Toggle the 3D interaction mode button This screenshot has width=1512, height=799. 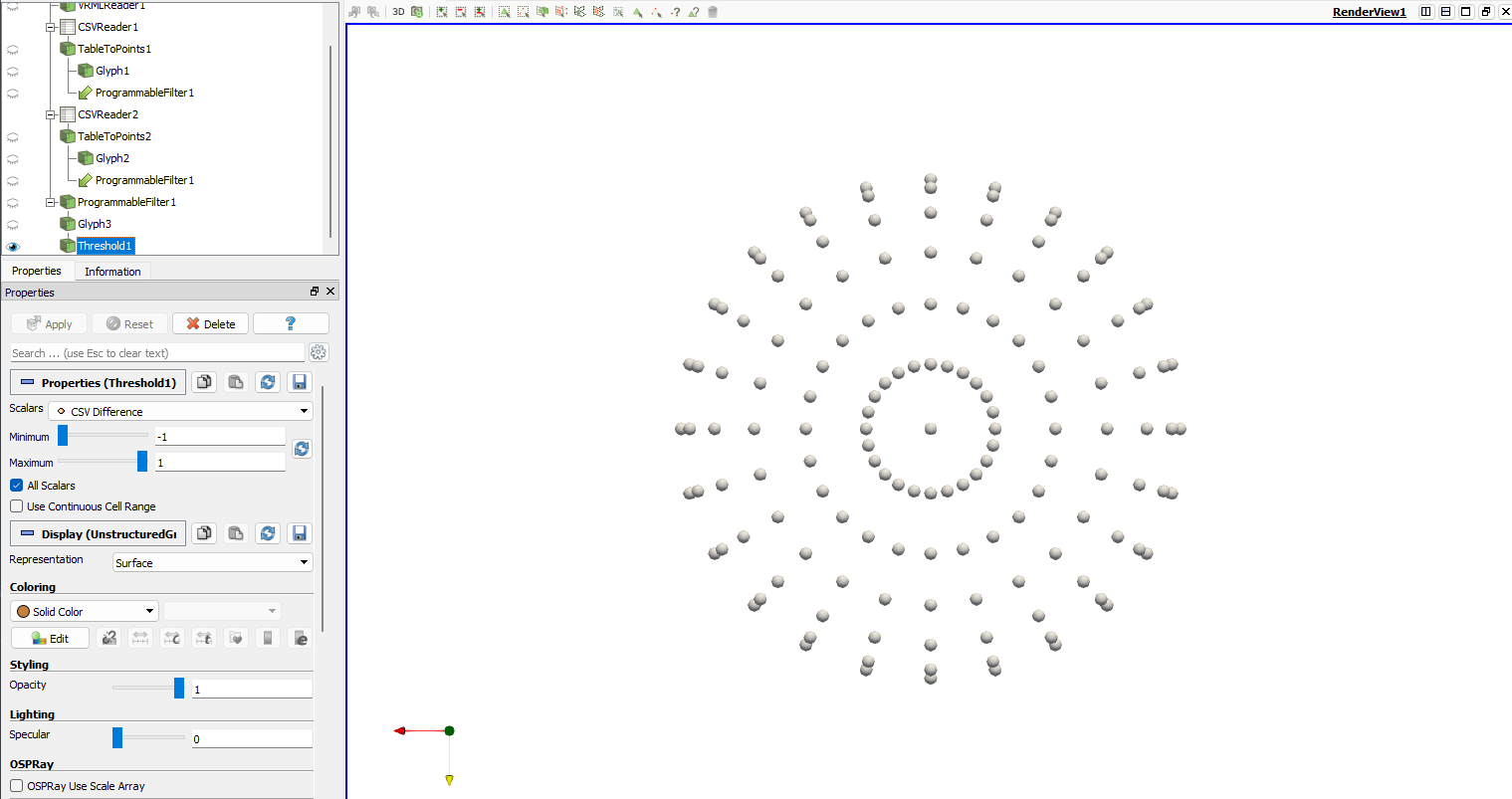[398, 12]
